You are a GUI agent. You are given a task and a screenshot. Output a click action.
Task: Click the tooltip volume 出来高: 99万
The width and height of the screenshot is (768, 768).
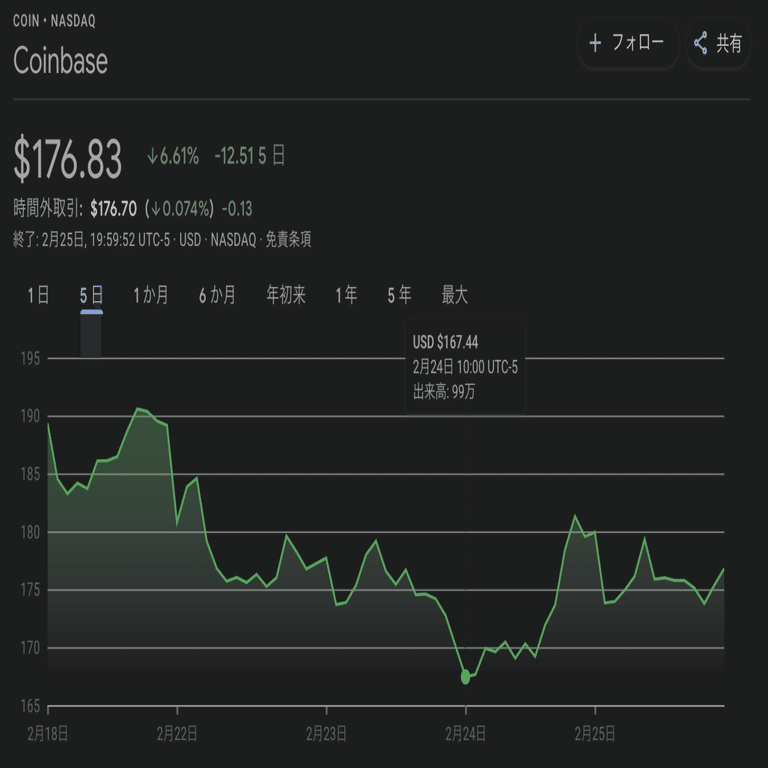[x=444, y=392]
